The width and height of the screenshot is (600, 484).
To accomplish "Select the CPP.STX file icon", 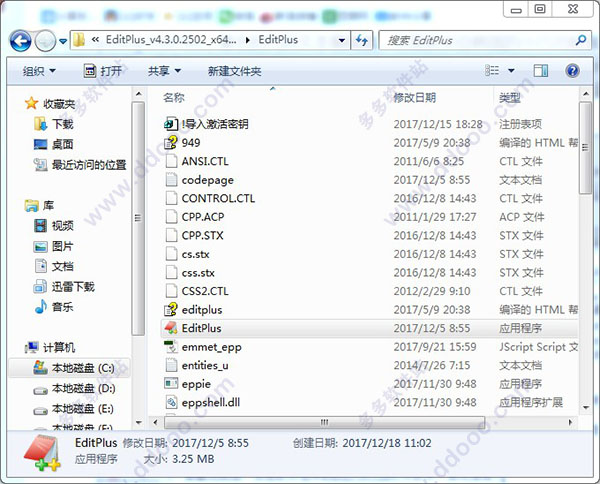I will point(171,235).
